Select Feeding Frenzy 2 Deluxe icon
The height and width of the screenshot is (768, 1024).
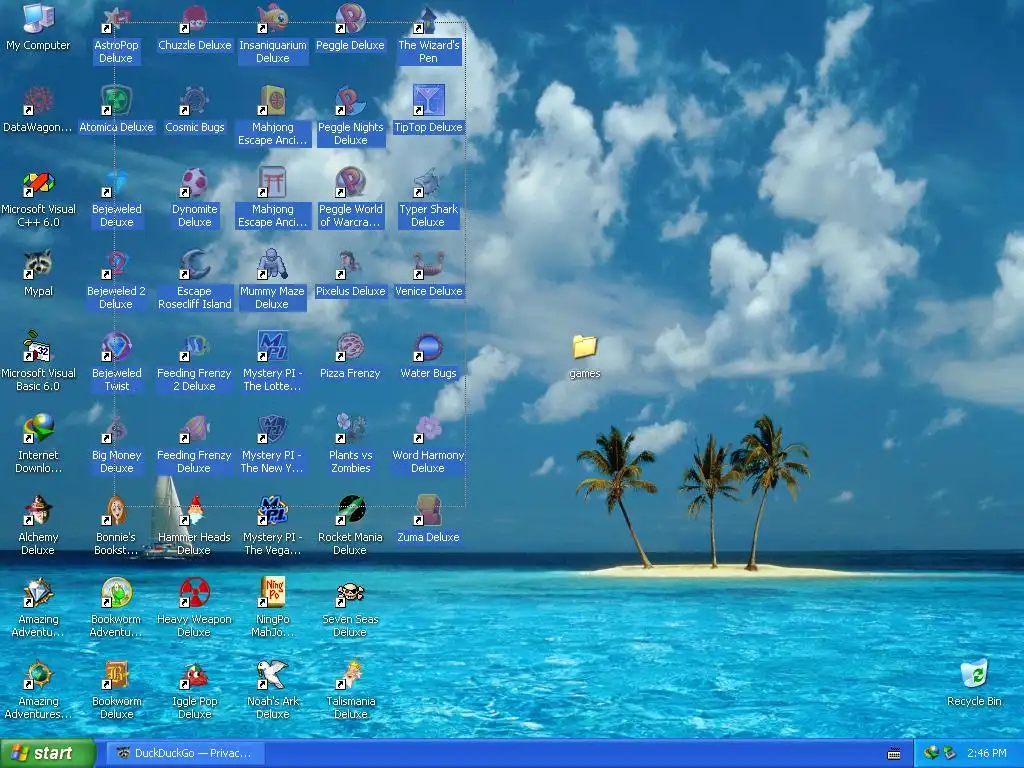[x=195, y=346]
